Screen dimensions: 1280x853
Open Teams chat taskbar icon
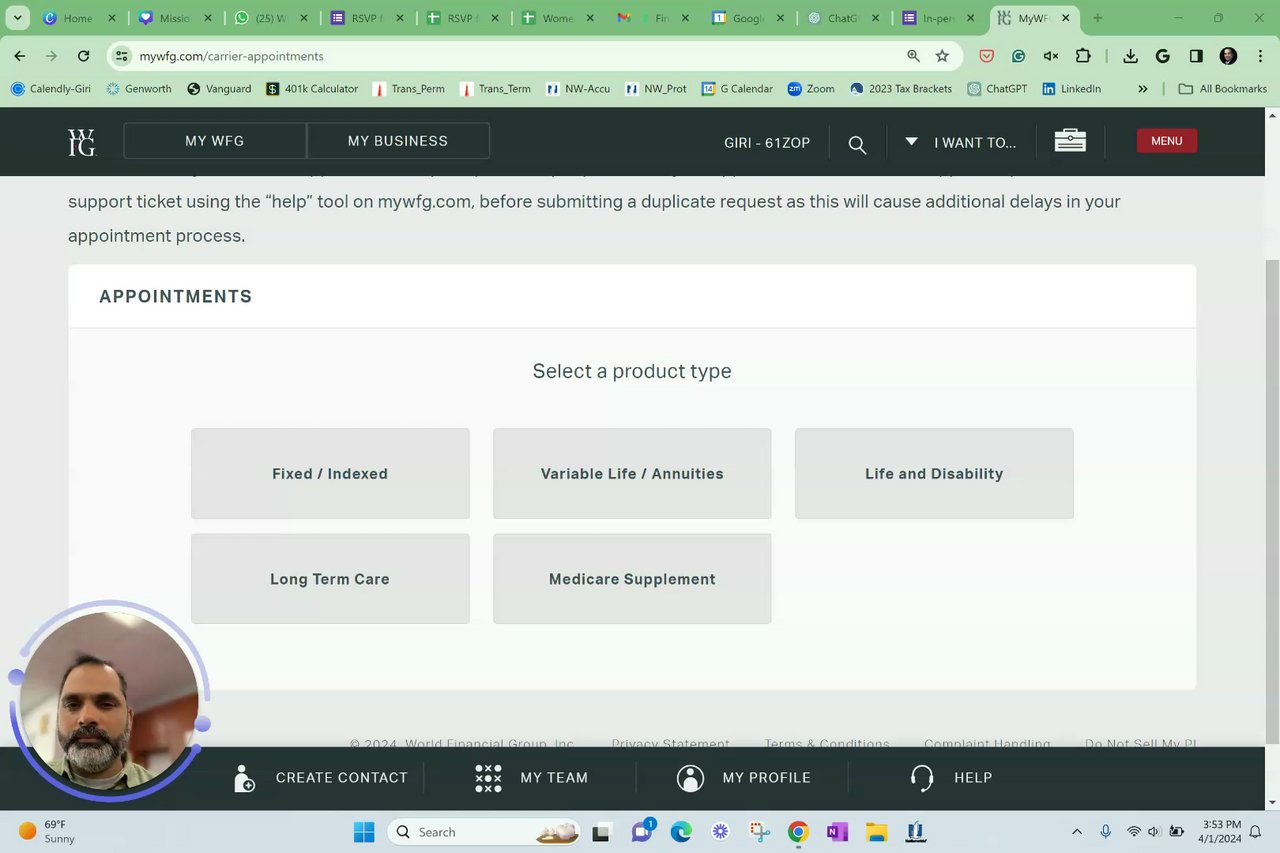pos(642,831)
